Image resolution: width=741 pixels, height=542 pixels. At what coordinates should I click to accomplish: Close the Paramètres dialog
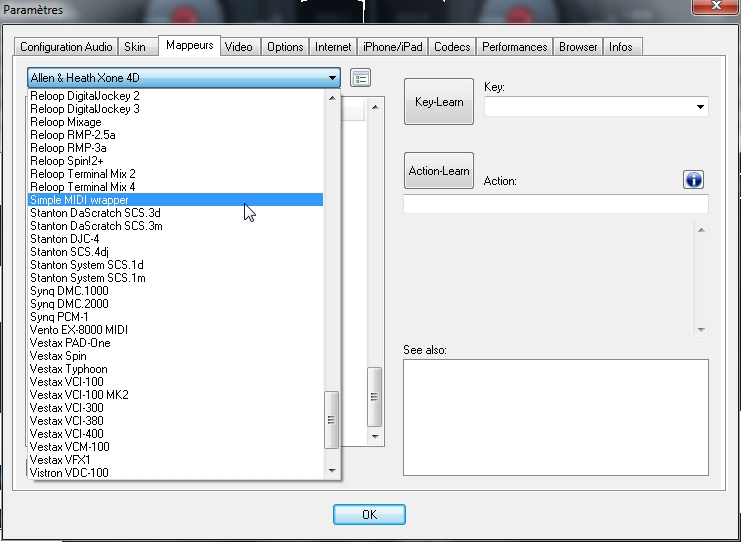coord(715,6)
